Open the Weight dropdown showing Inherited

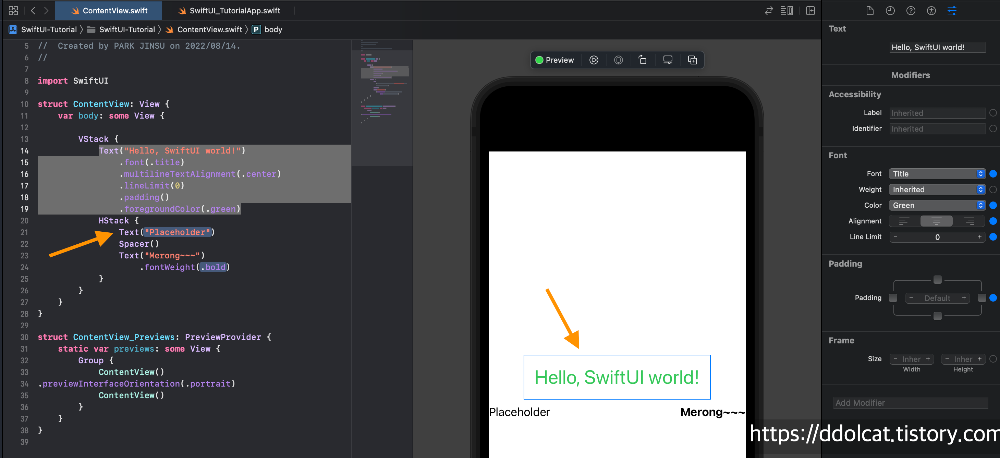[937, 190]
